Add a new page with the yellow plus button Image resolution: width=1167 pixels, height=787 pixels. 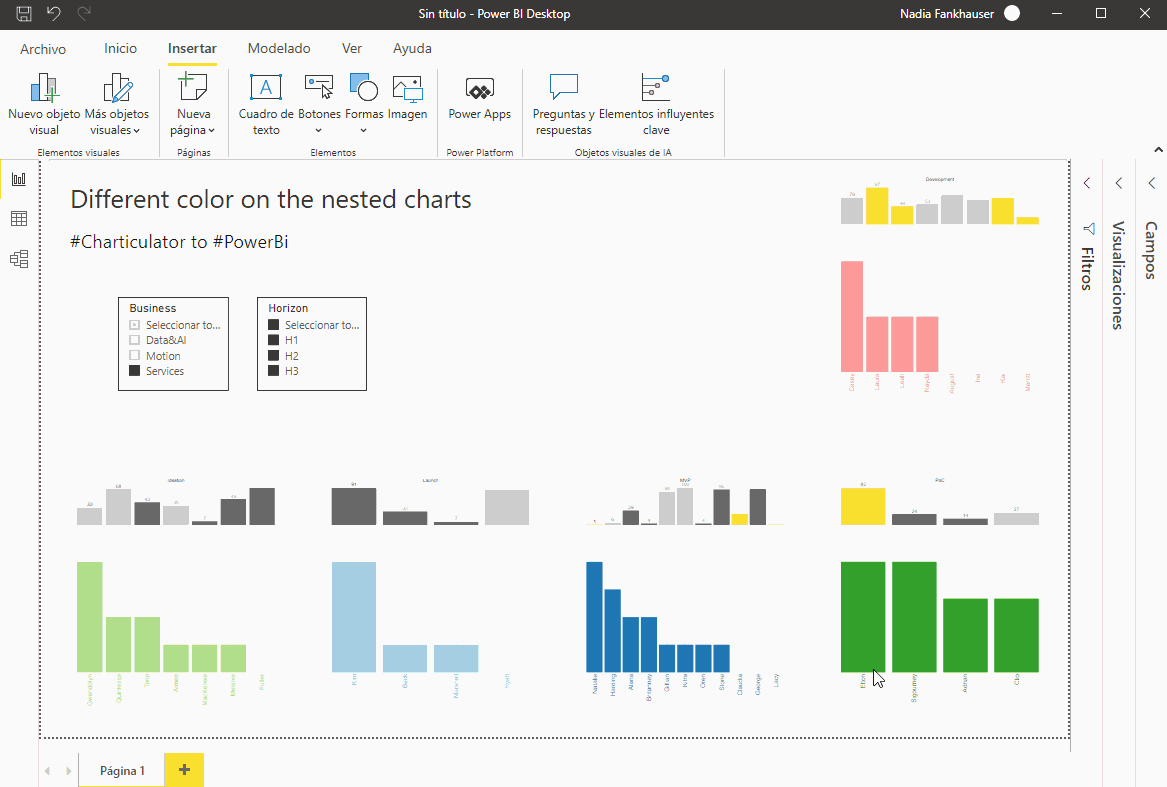pos(183,770)
